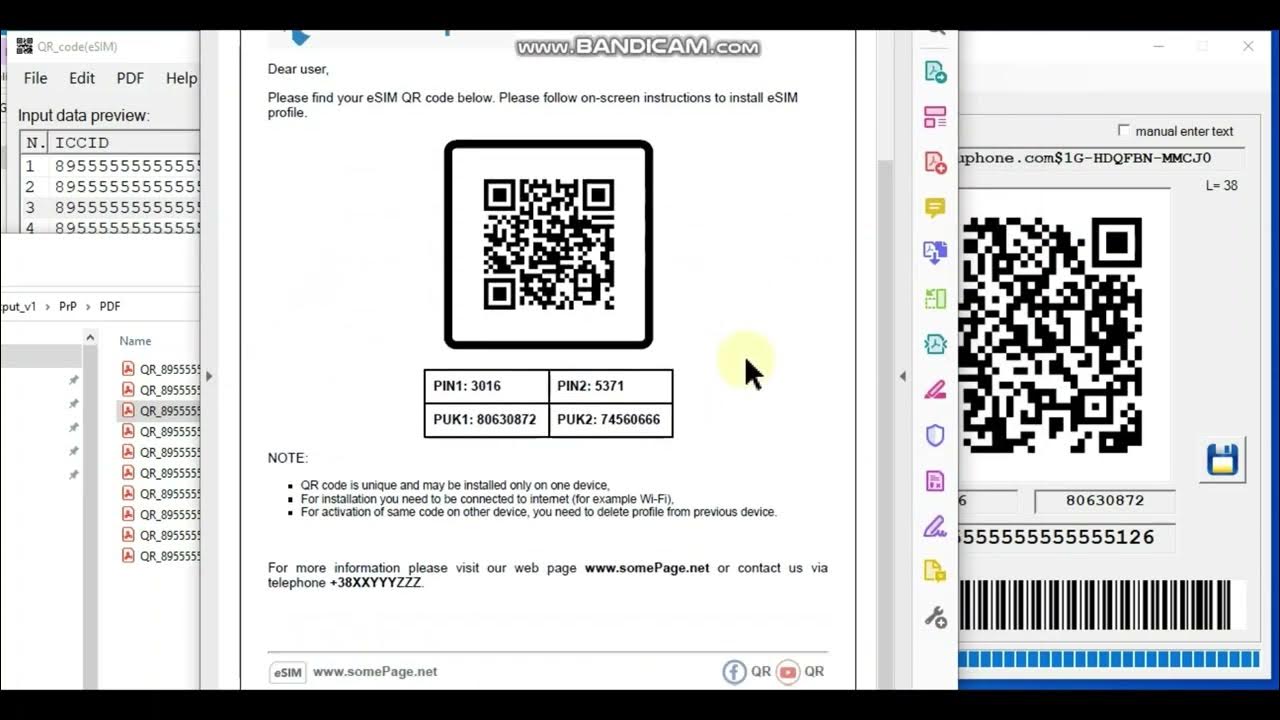This screenshot has height=720, width=1280.
Task: Open the File menu in QR_code window
Action: 35,78
